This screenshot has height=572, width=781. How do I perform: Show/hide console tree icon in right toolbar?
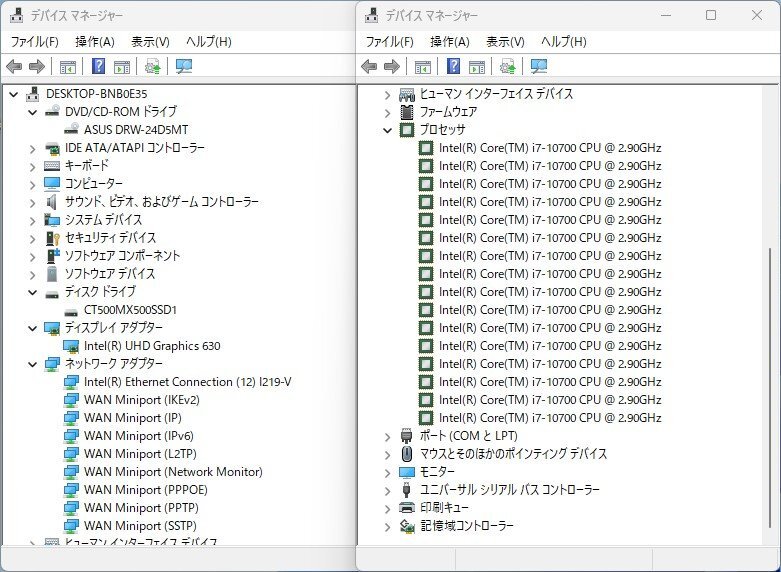coord(423,66)
